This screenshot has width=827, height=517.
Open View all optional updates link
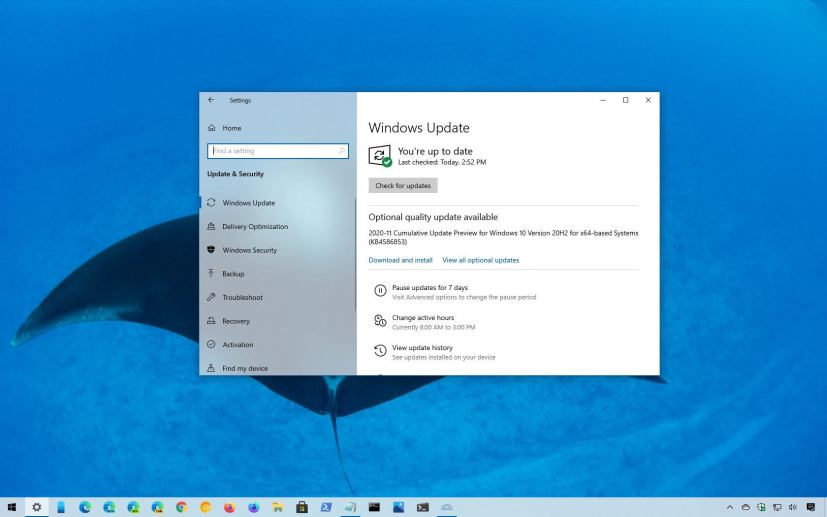[x=480, y=260]
